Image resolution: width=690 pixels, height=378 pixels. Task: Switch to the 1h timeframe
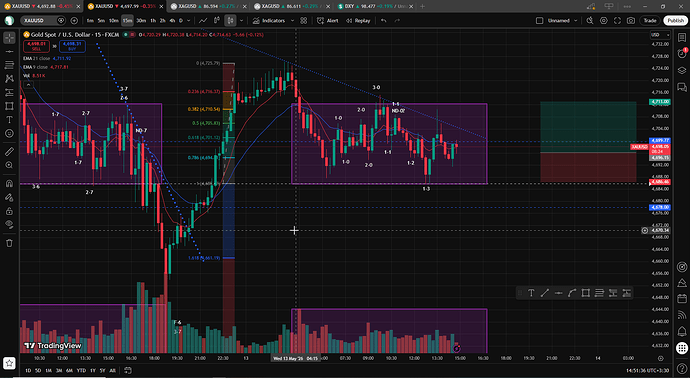[153, 21]
